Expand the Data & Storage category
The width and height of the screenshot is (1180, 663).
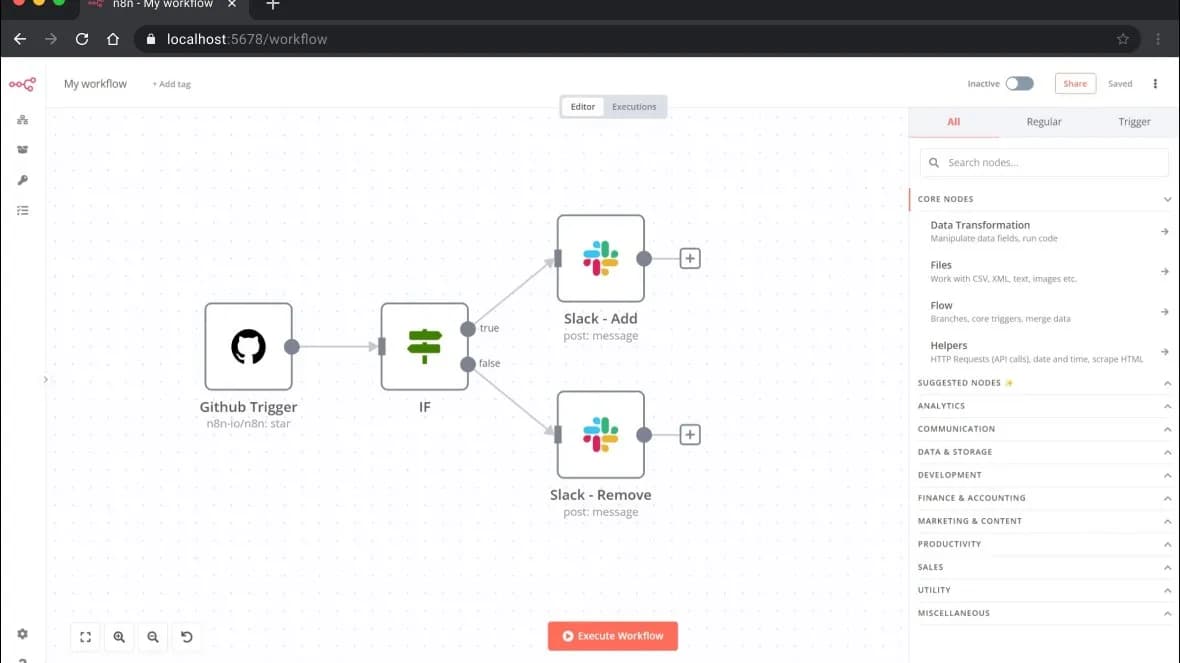(1044, 452)
